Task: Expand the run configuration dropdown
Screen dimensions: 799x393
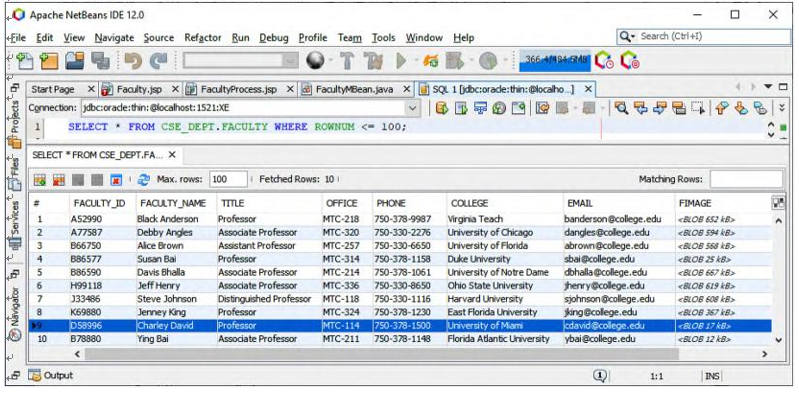Action: 291,61
